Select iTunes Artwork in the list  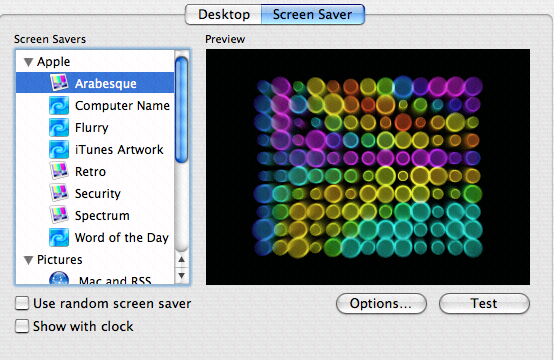click(x=119, y=149)
